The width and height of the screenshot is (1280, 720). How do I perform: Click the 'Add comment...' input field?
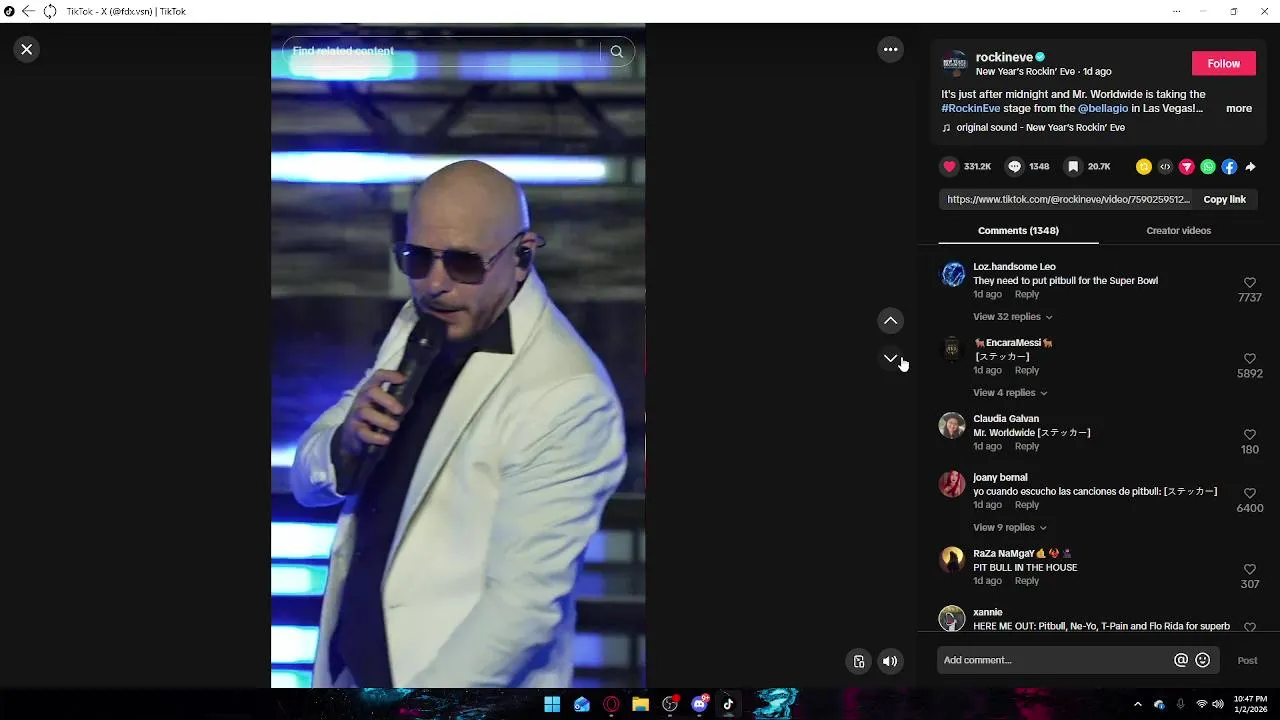pos(1055,660)
